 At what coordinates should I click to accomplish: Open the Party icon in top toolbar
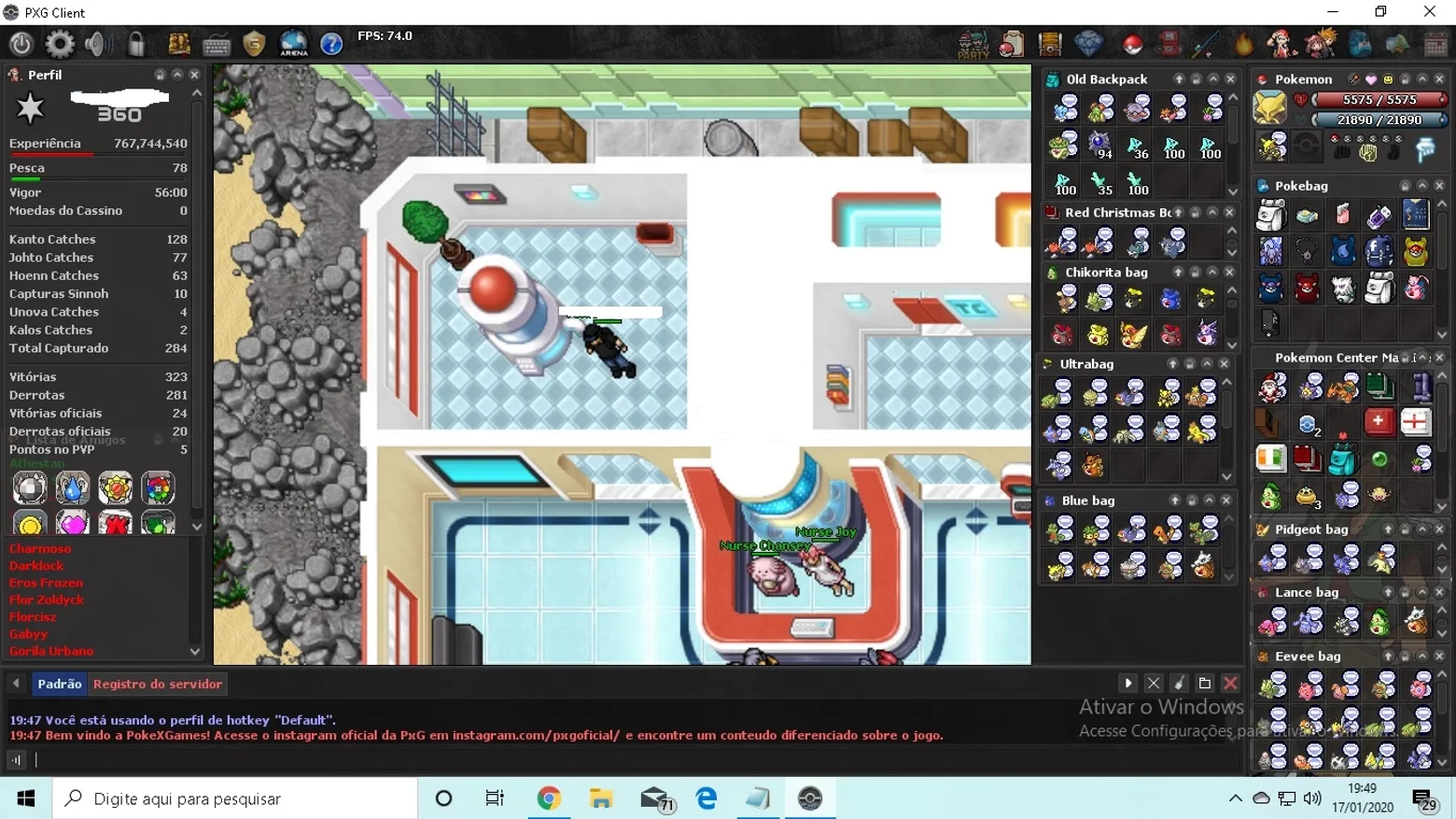[x=973, y=44]
